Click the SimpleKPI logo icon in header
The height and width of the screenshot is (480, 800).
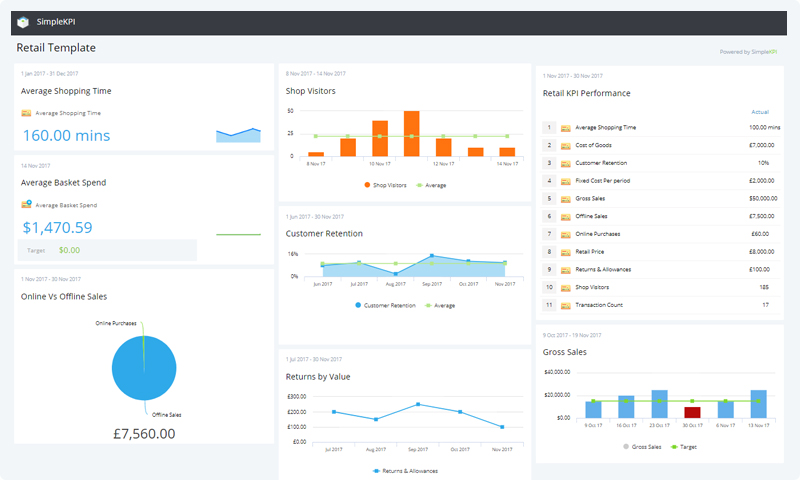[x=23, y=23]
